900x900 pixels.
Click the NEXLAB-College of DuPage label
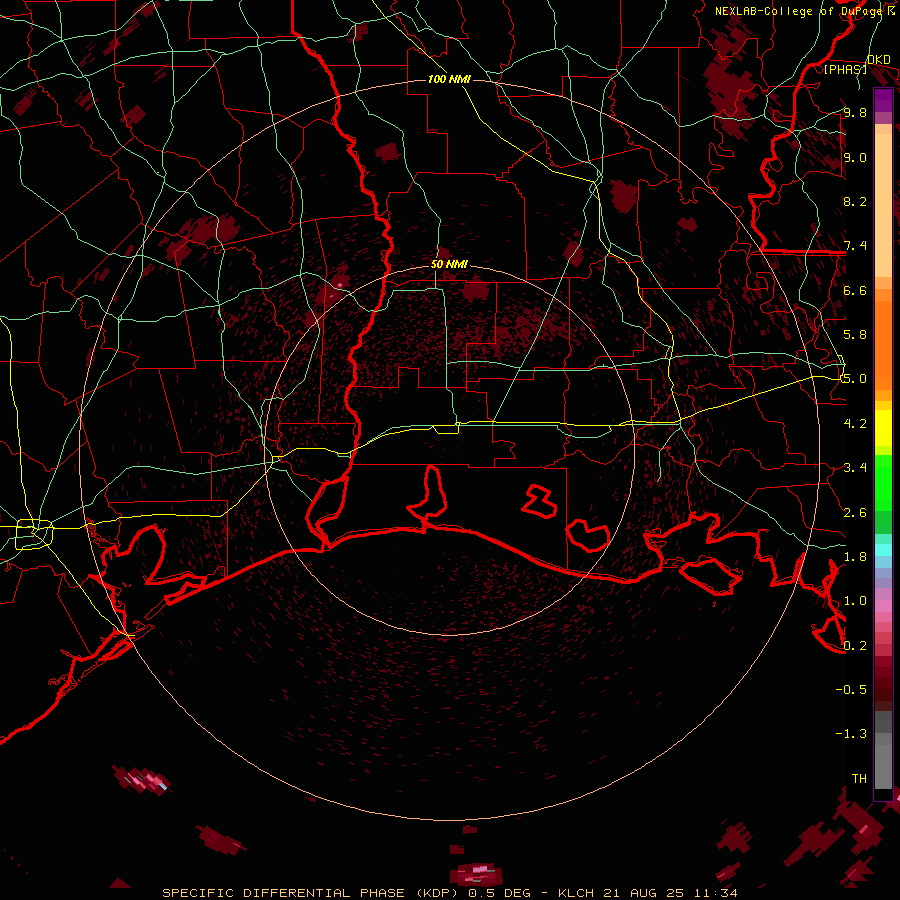(799, 11)
